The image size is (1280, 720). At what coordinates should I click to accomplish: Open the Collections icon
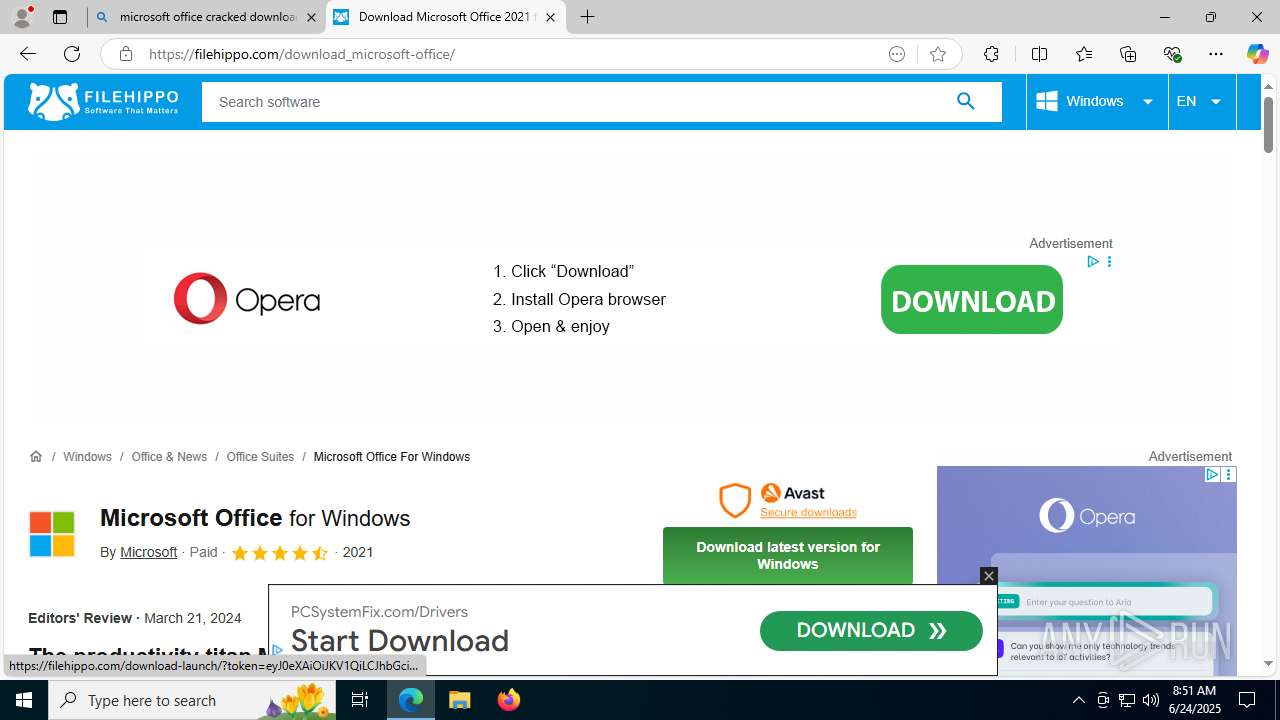click(x=1128, y=54)
